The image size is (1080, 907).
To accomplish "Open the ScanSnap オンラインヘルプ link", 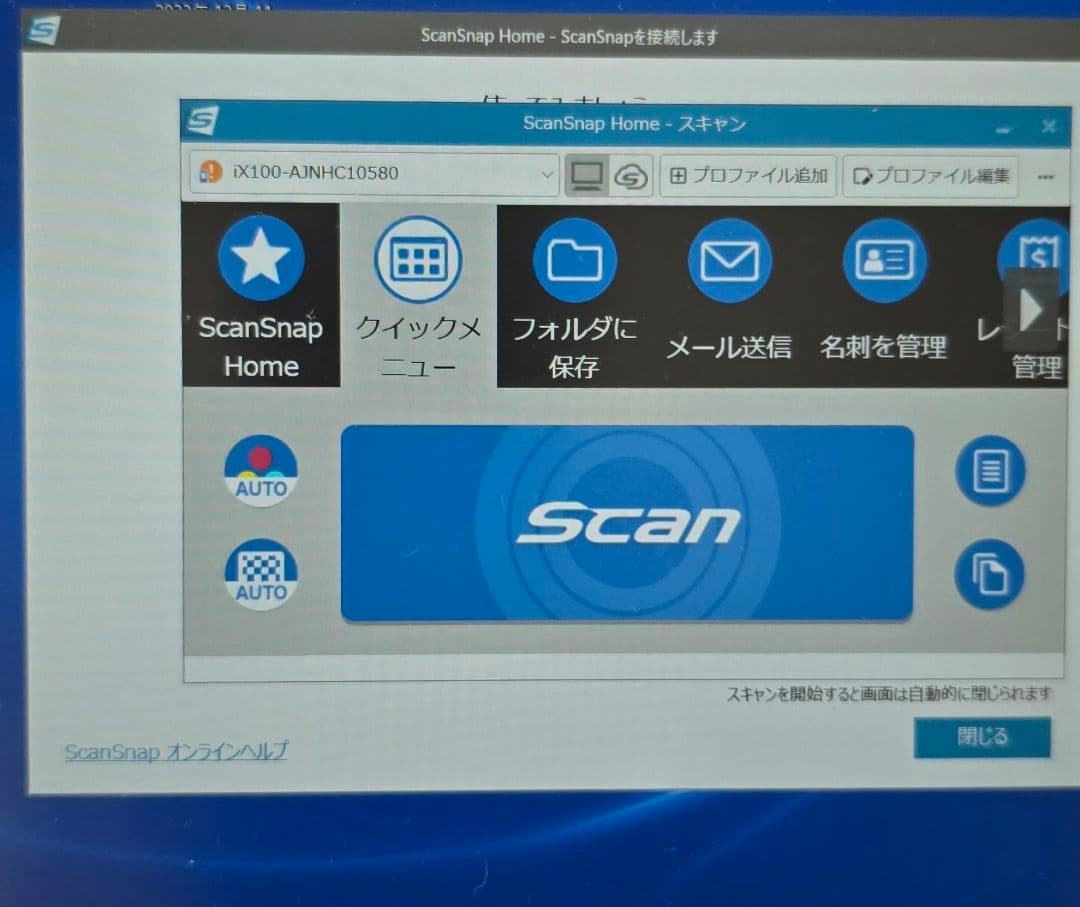I will (176, 751).
